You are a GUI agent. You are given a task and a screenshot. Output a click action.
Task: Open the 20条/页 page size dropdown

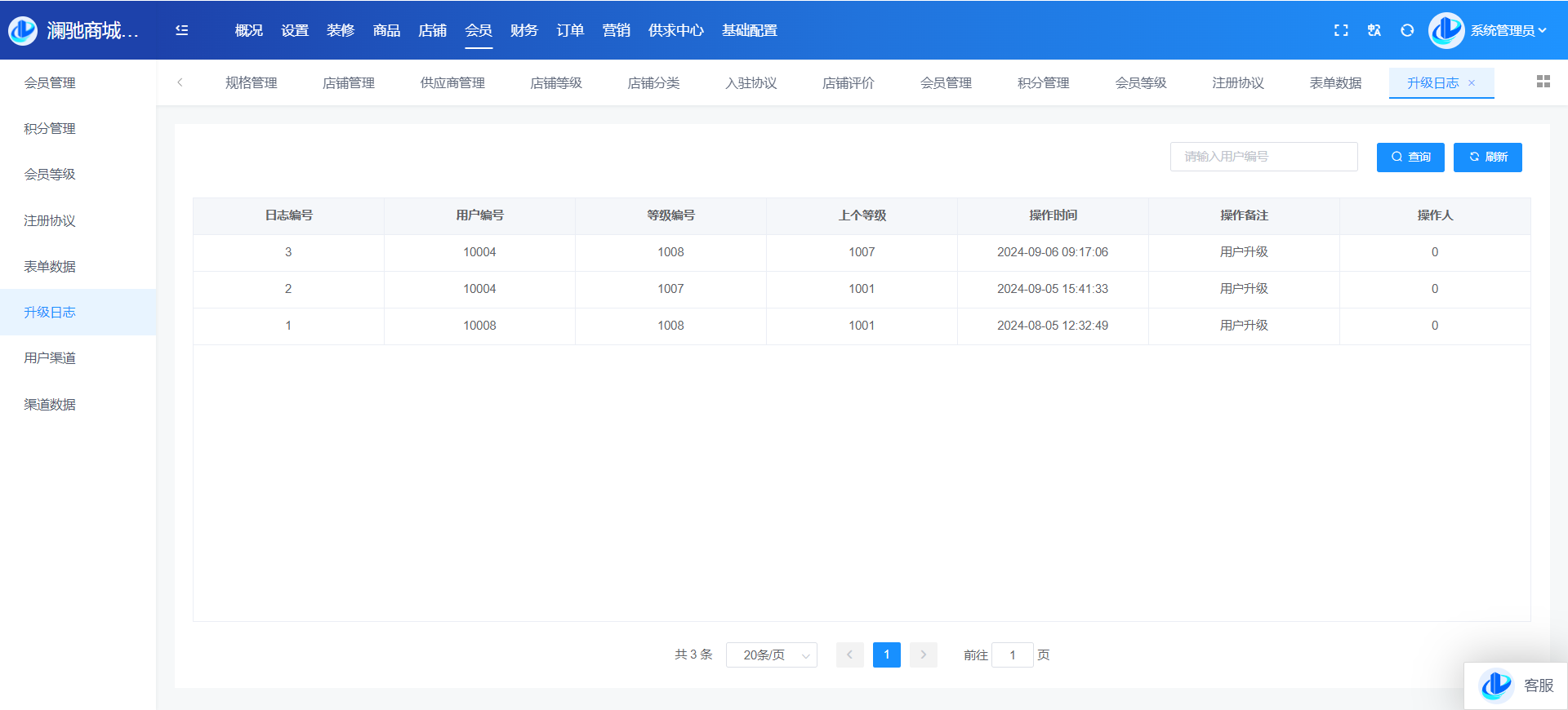pyautogui.click(x=771, y=655)
